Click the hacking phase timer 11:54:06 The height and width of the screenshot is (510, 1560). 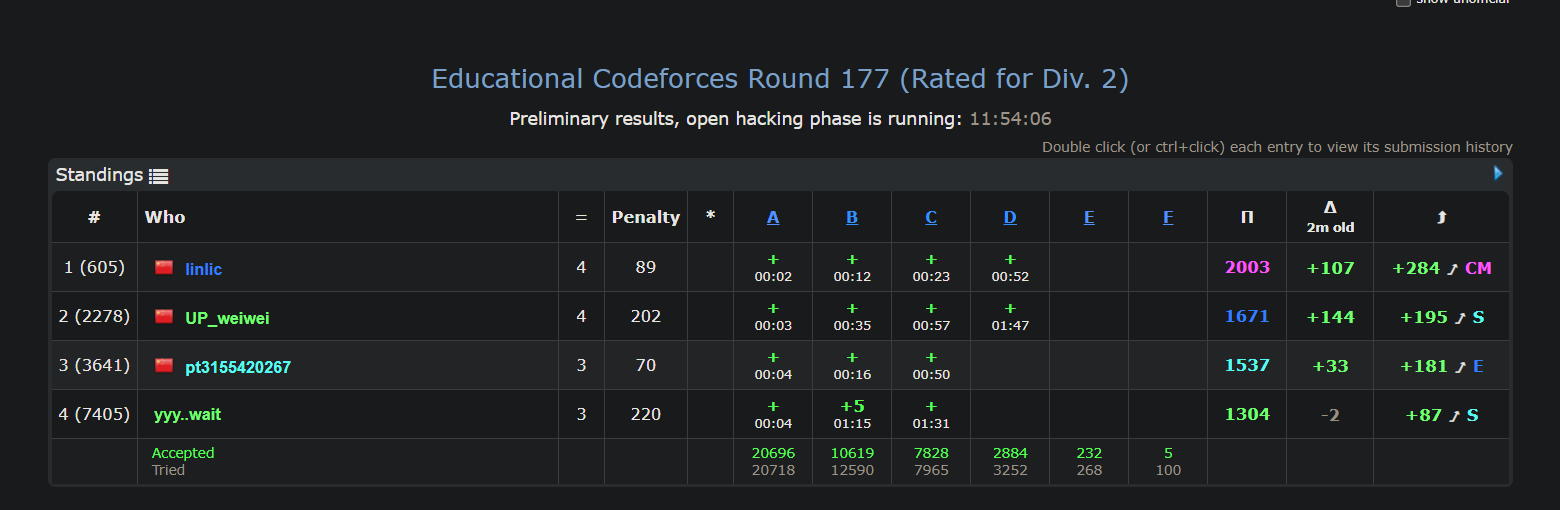[1010, 119]
